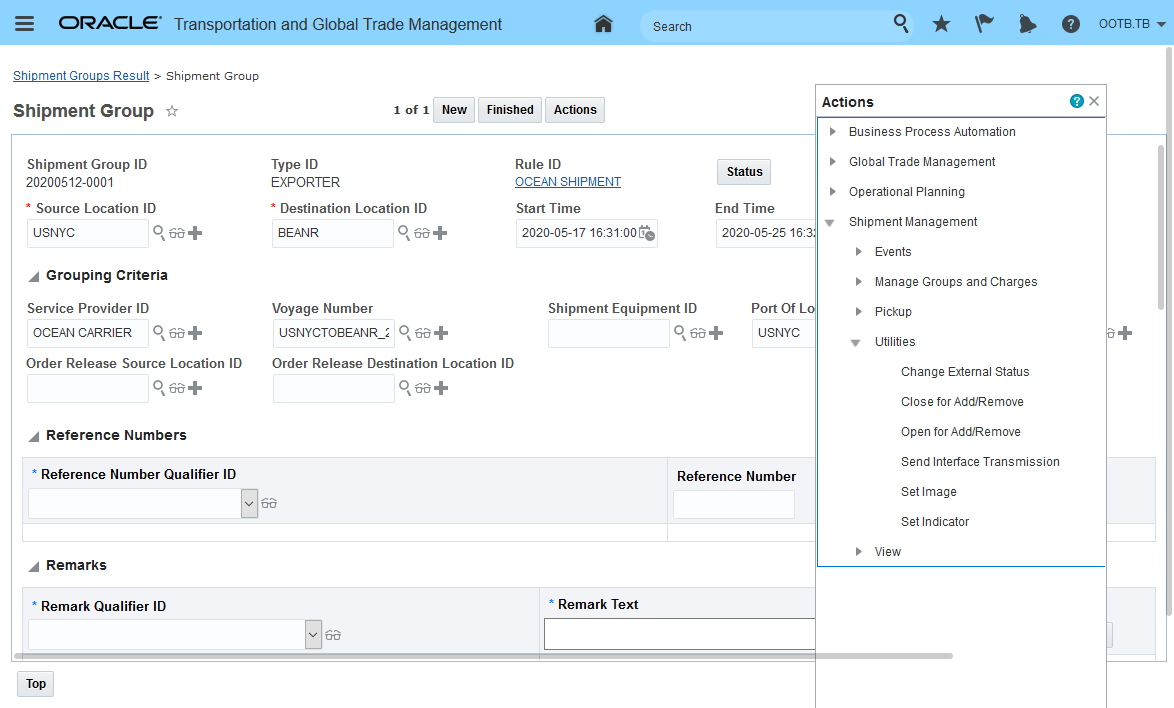The height and width of the screenshot is (708, 1174).
Task: Open Reference Number Qualifier ID dropdown
Action: pyautogui.click(x=249, y=504)
